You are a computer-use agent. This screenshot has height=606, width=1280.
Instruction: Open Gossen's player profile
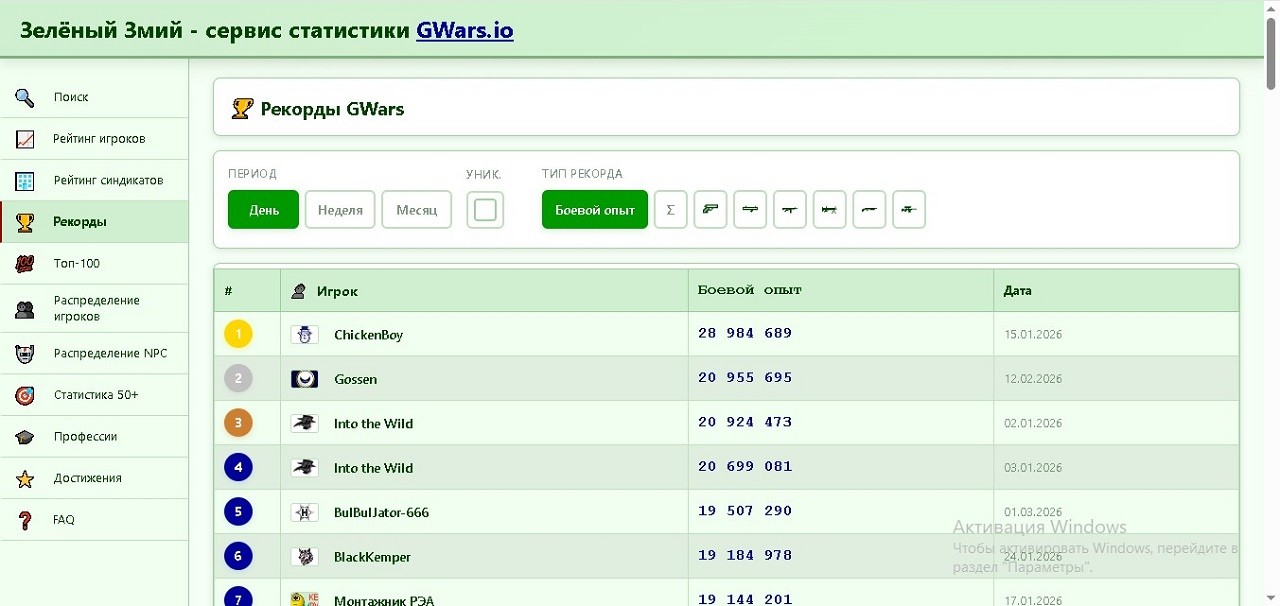[x=355, y=380]
